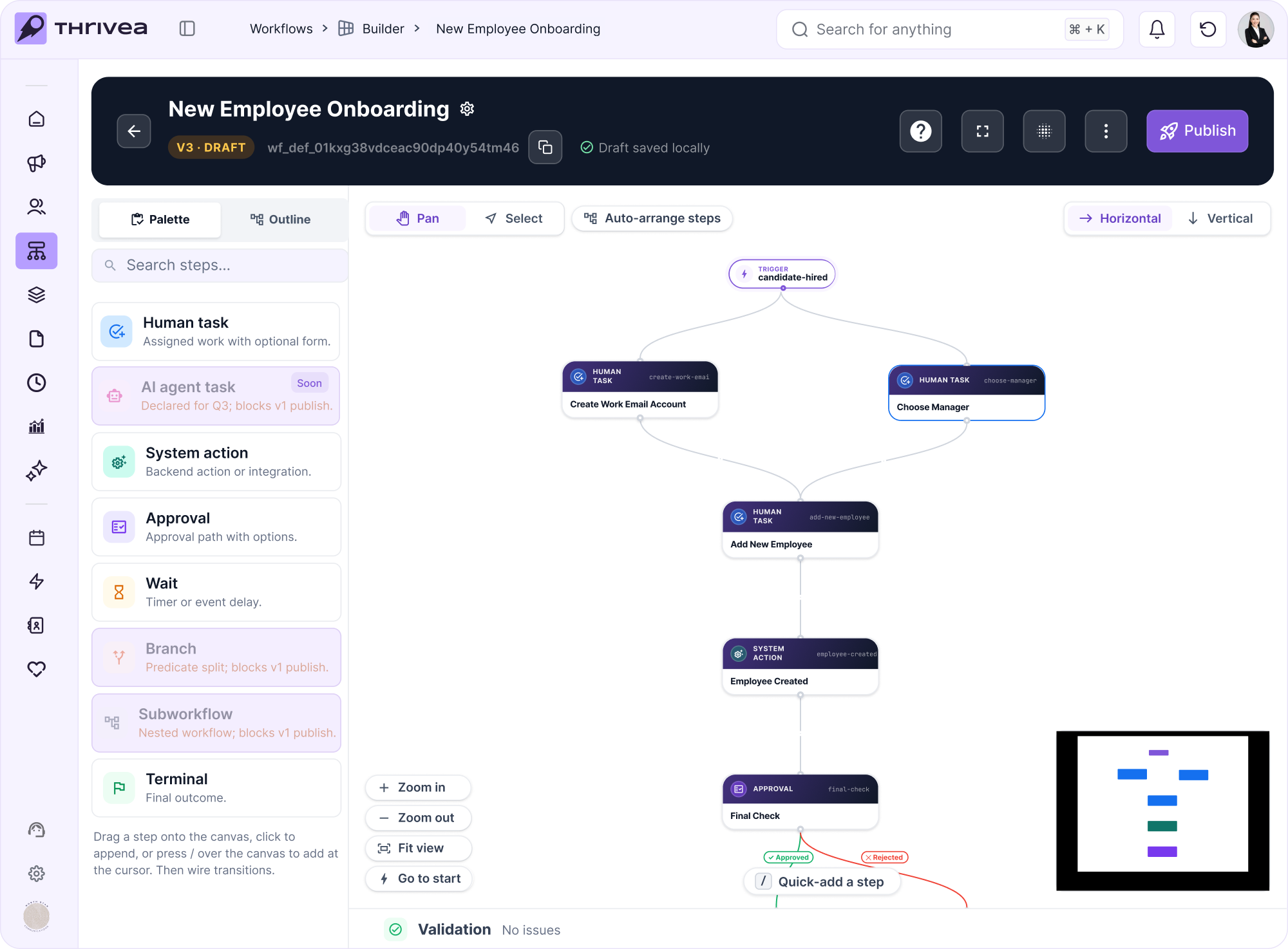Open the Workflows breadcrumb

tap(281, 28)
